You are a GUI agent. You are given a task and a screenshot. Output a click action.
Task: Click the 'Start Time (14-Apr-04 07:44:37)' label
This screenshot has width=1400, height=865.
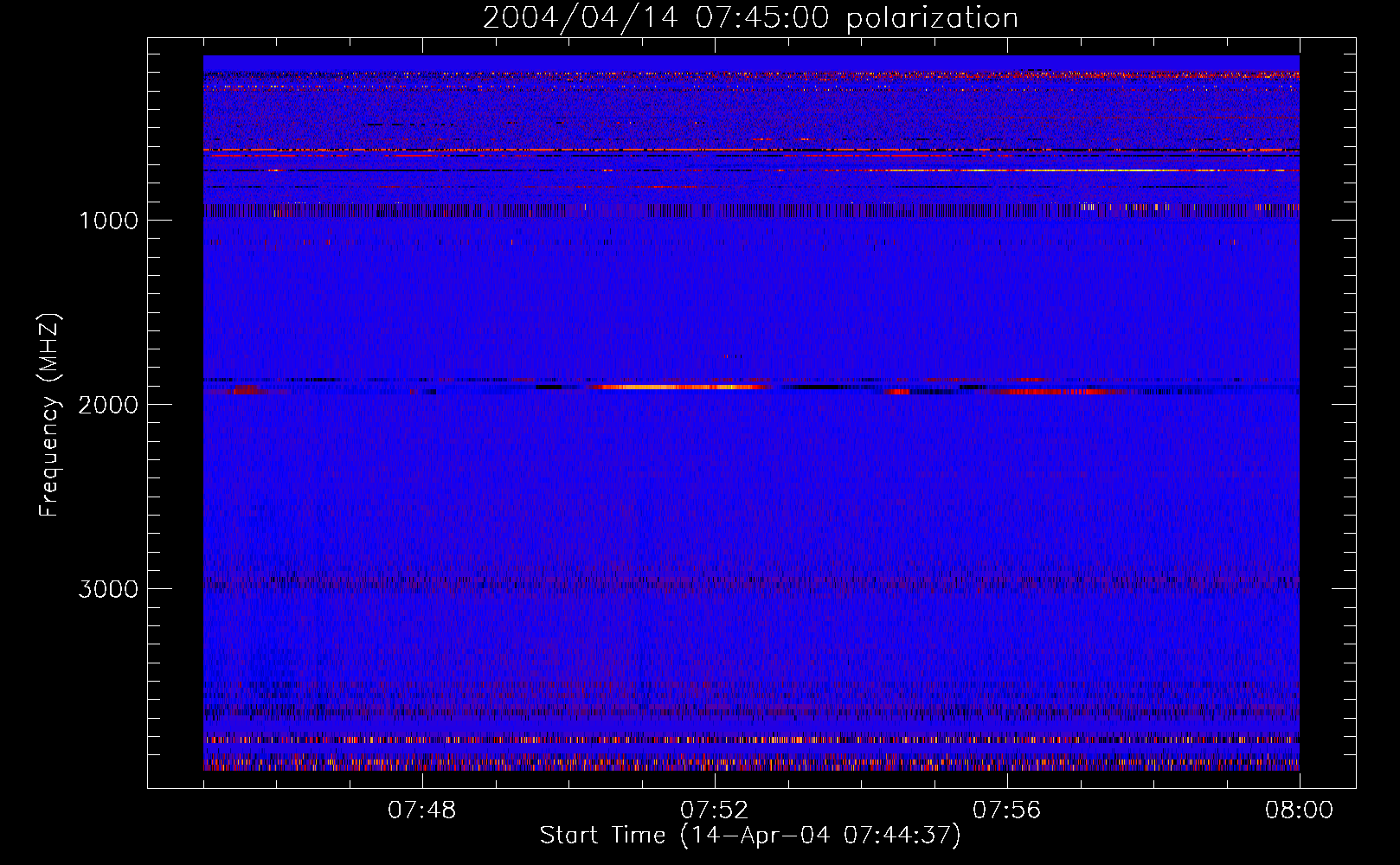[750, 836]
